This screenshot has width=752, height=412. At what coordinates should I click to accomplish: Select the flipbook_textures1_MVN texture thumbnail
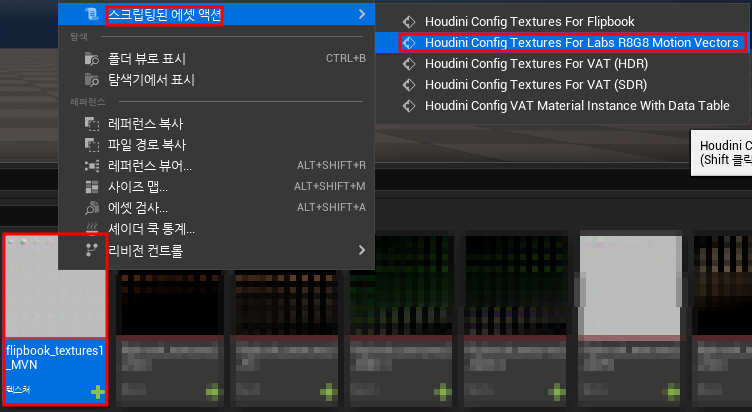coord(56,286)
